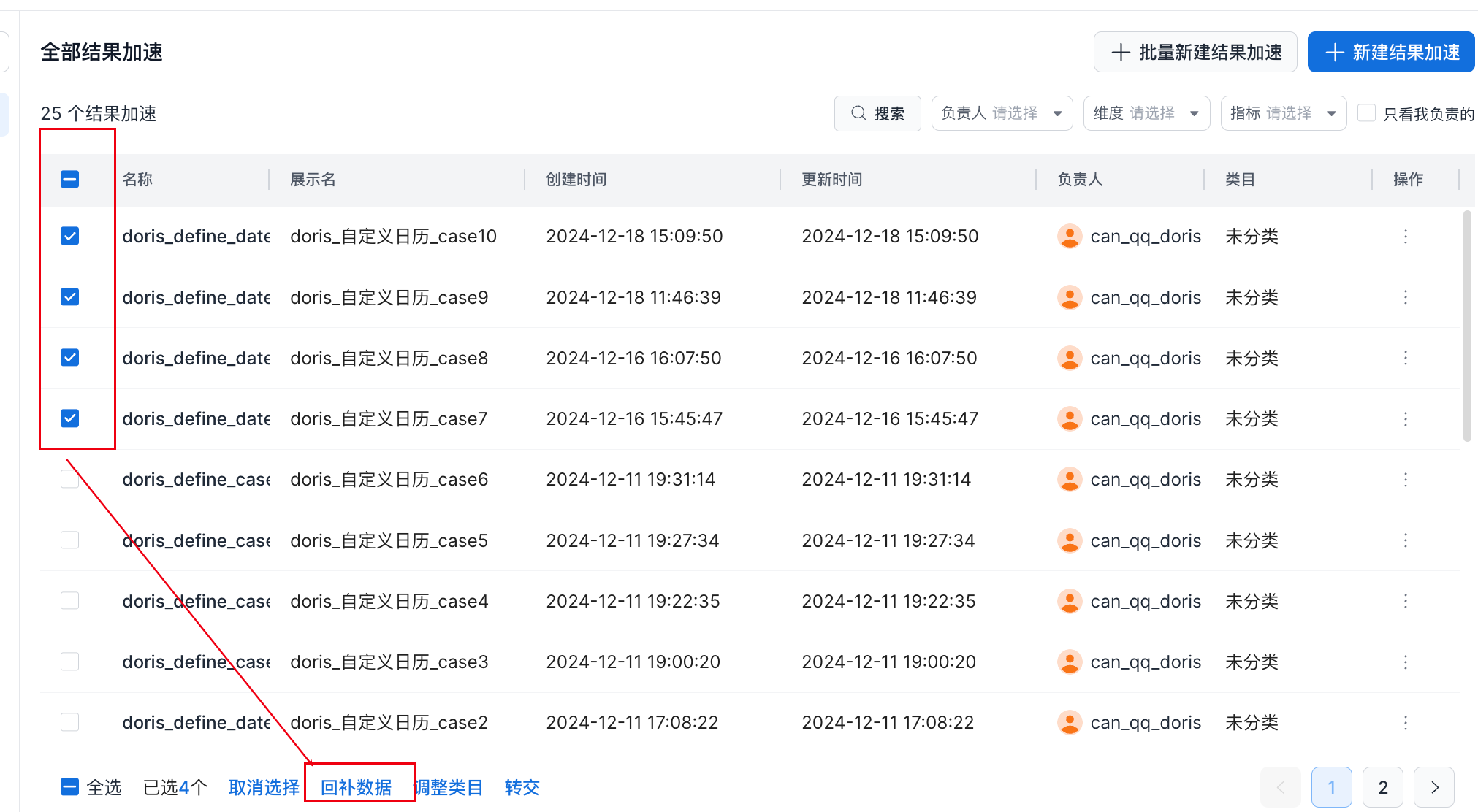The height and width of the screenshot is (812, 1478).
Task: Enable the 只看我负责的 checkbox
Action: (x=1366, y=113)
